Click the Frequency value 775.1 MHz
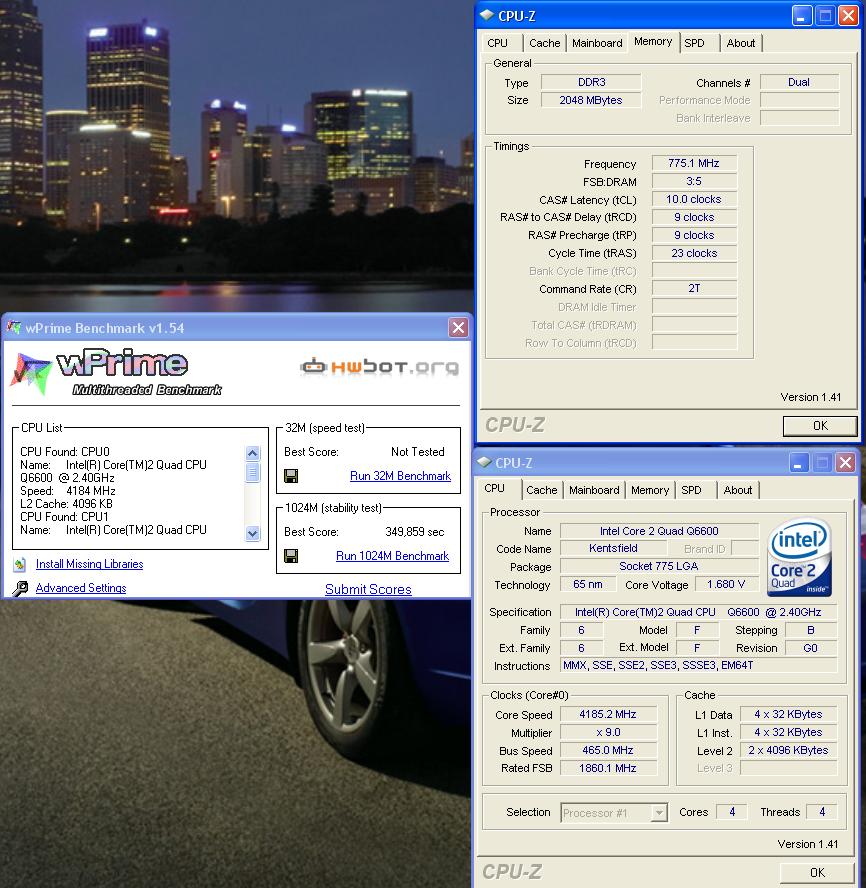 [x=694, y=164]
